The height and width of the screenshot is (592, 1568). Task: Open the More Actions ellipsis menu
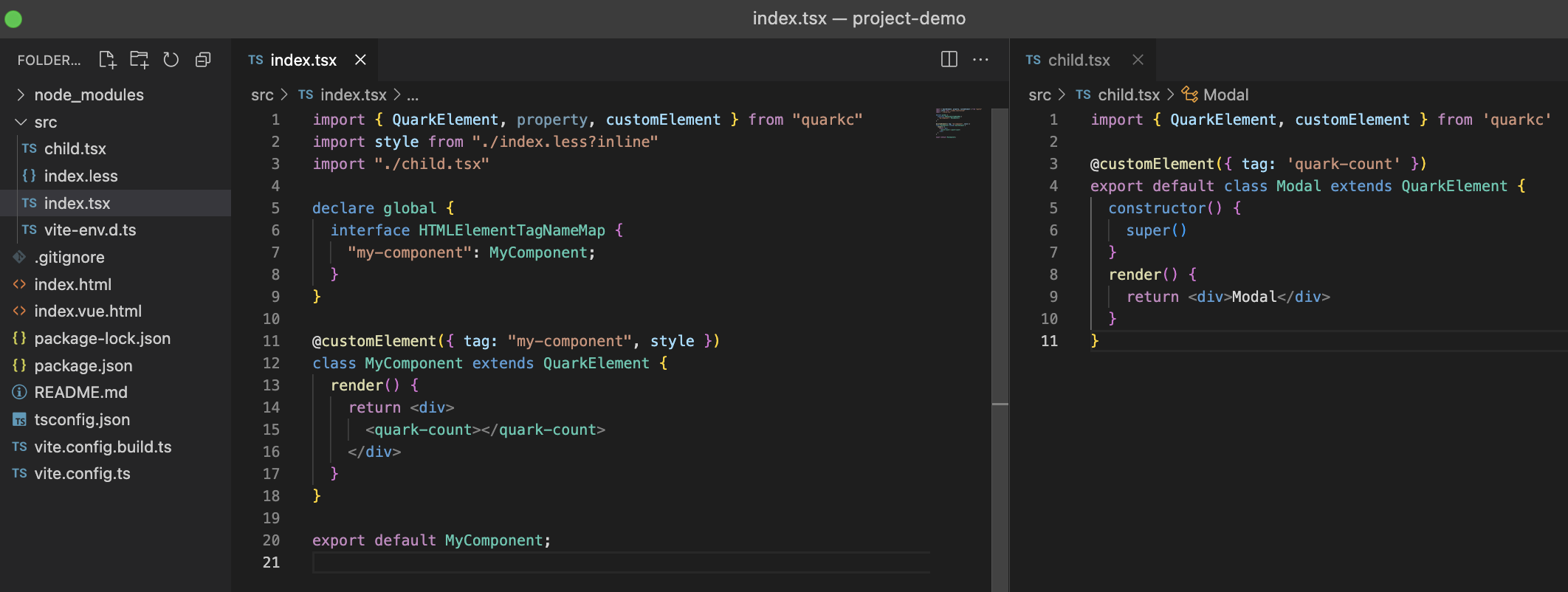(x=980, y=59)
